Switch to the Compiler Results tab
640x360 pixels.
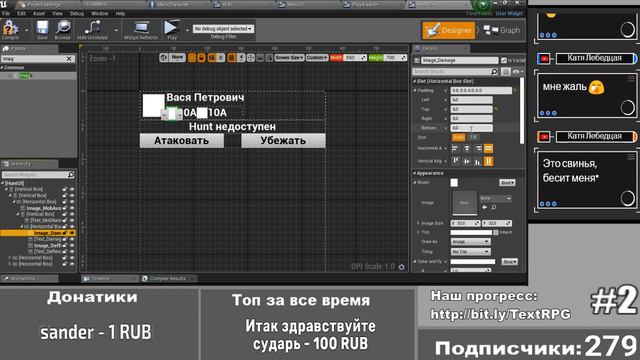[167, 279]
